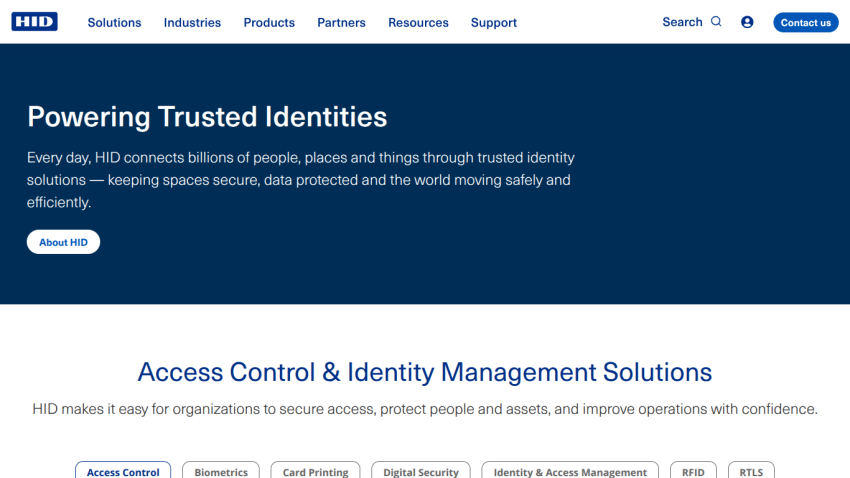Open the Resources menu

tap(418, 22)
